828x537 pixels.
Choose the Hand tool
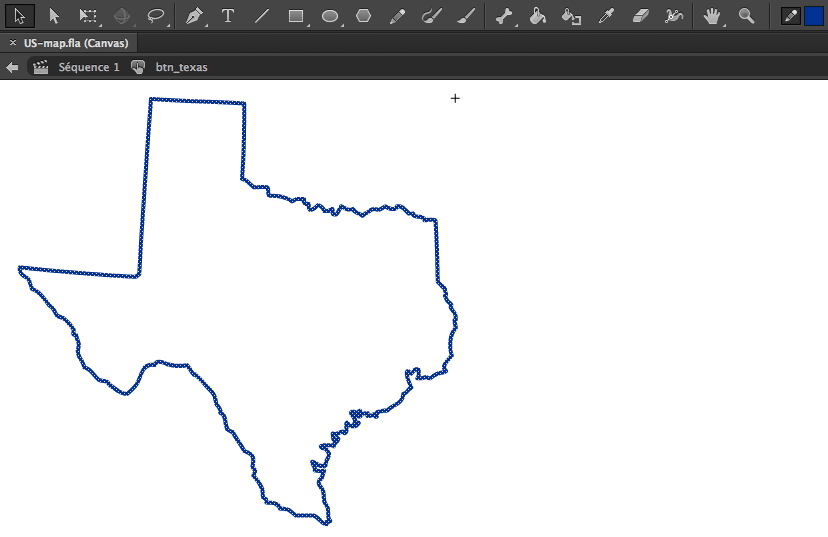pyautogui.click(x=712, y=16)
